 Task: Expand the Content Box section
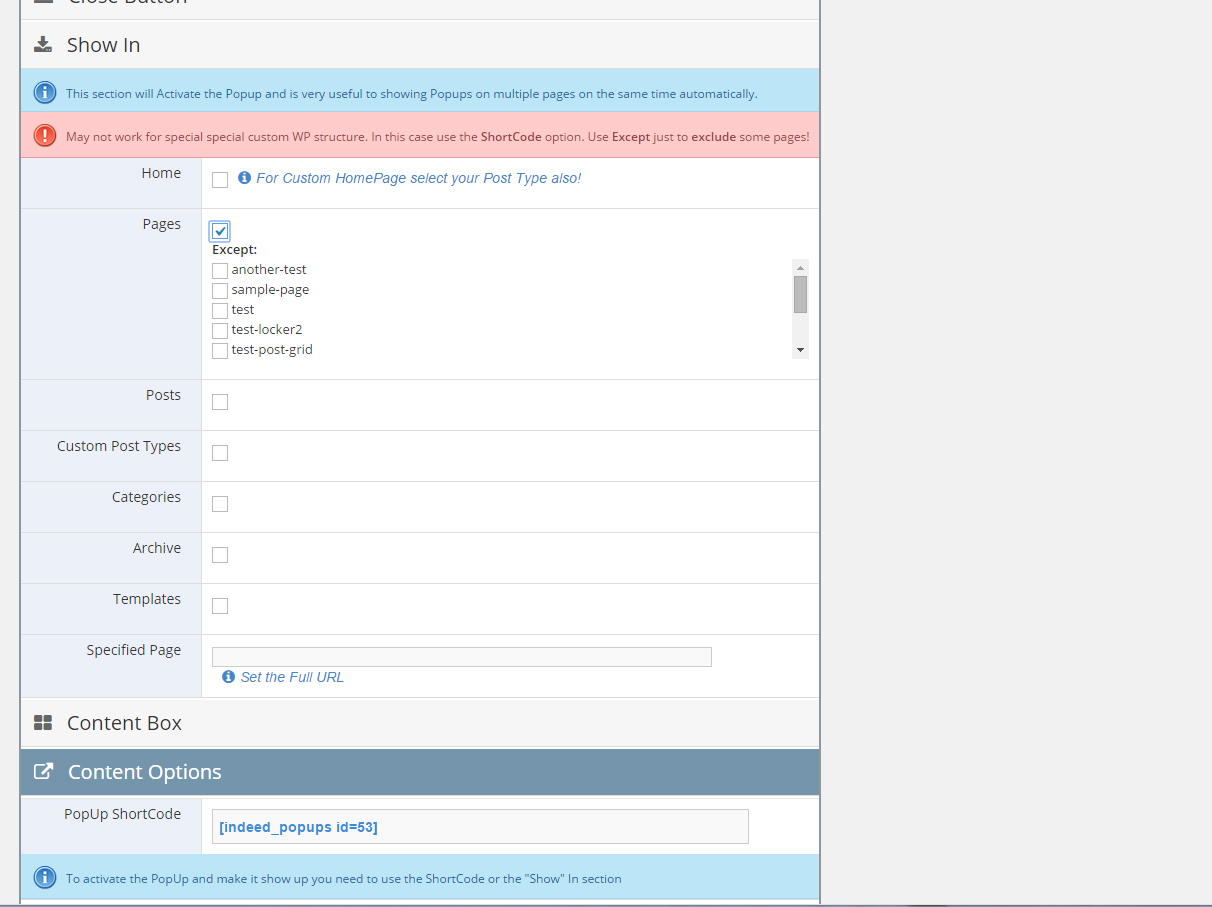pyautogui.click(x=125, y=723)
